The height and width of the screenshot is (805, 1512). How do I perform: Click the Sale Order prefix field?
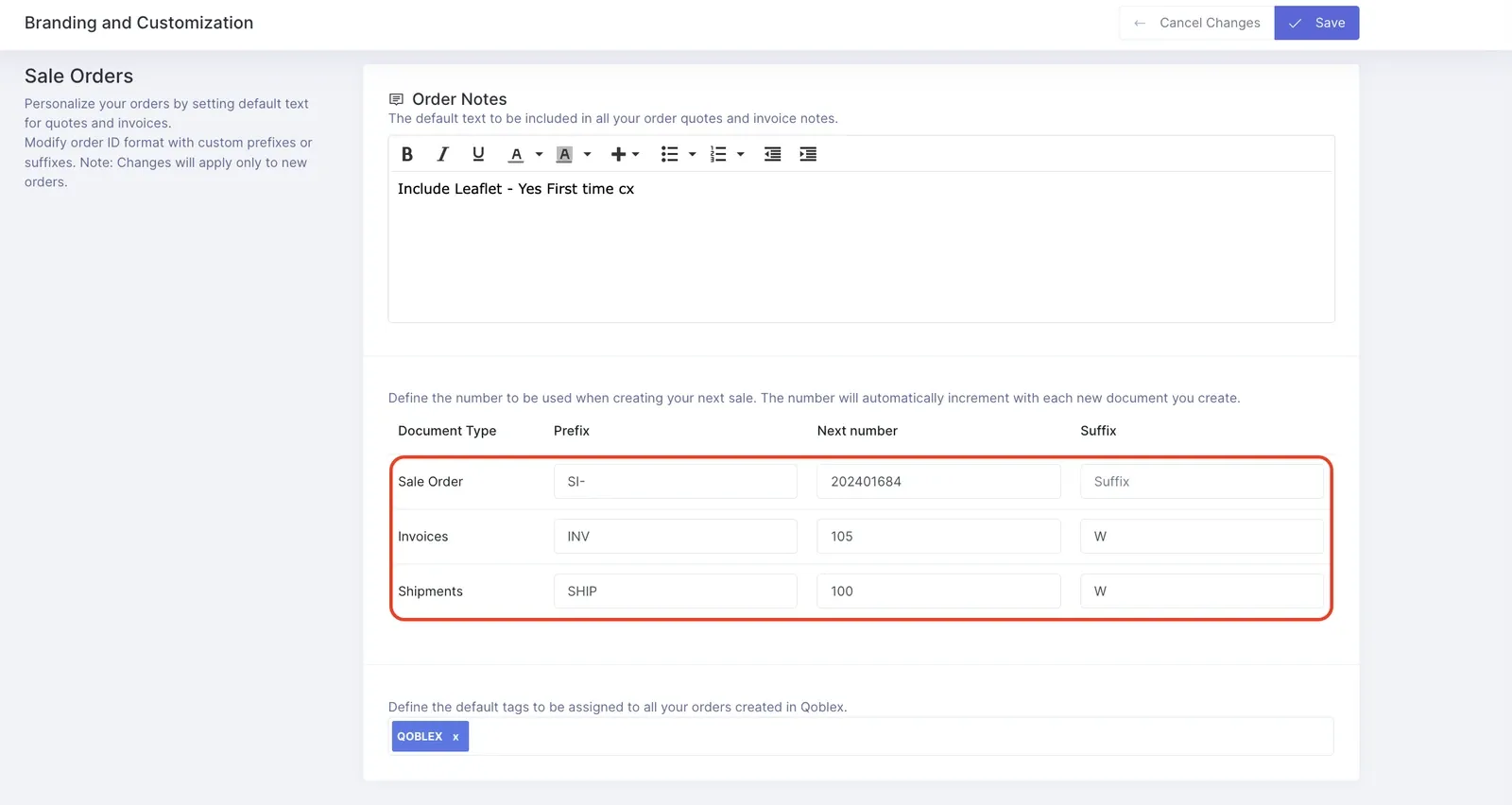pyautogui.click(x=676, y=481)
